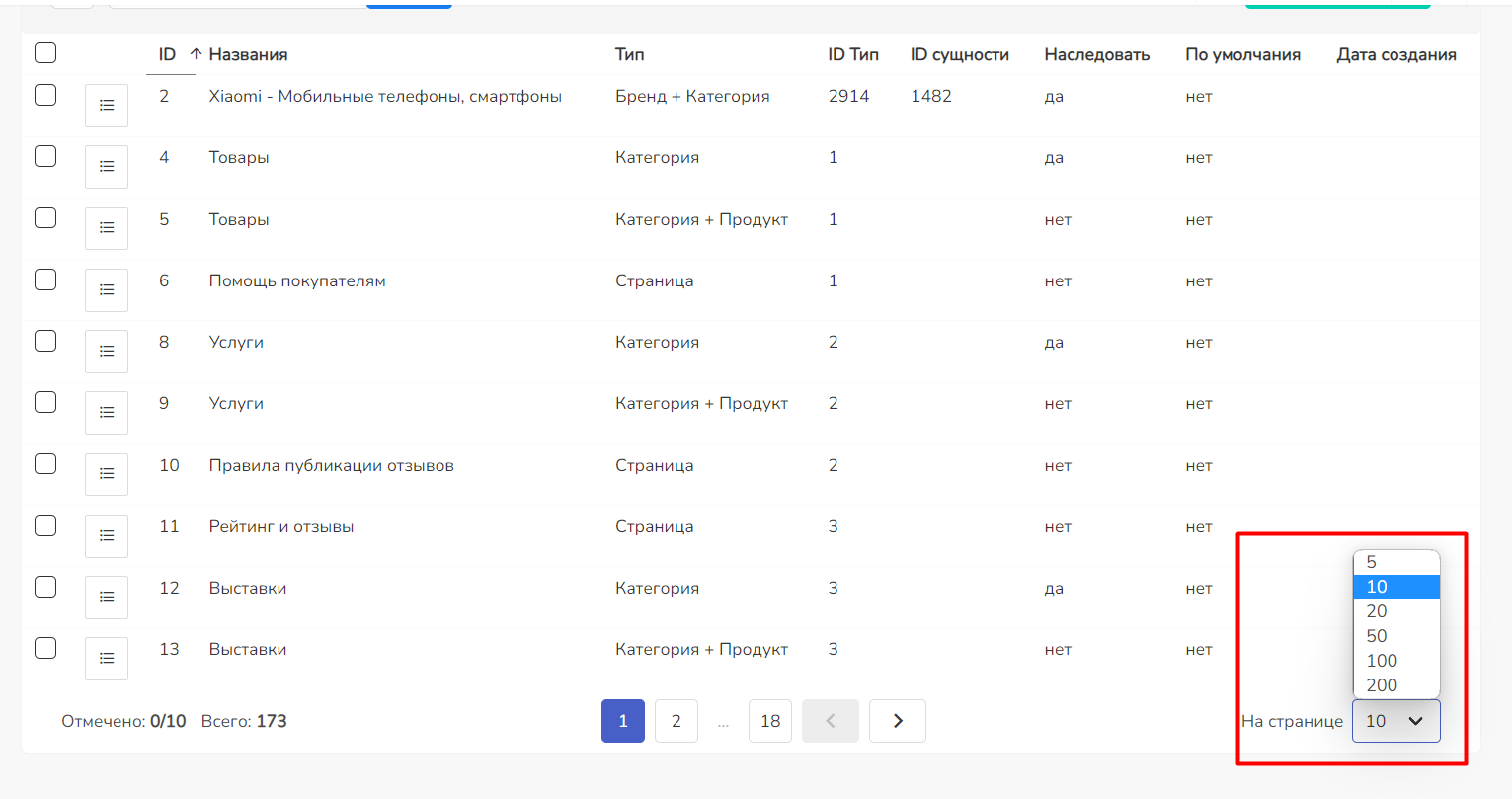Toggle select-all checkbox in table header
Viewport: 1512px width, 799px height.
45,53
